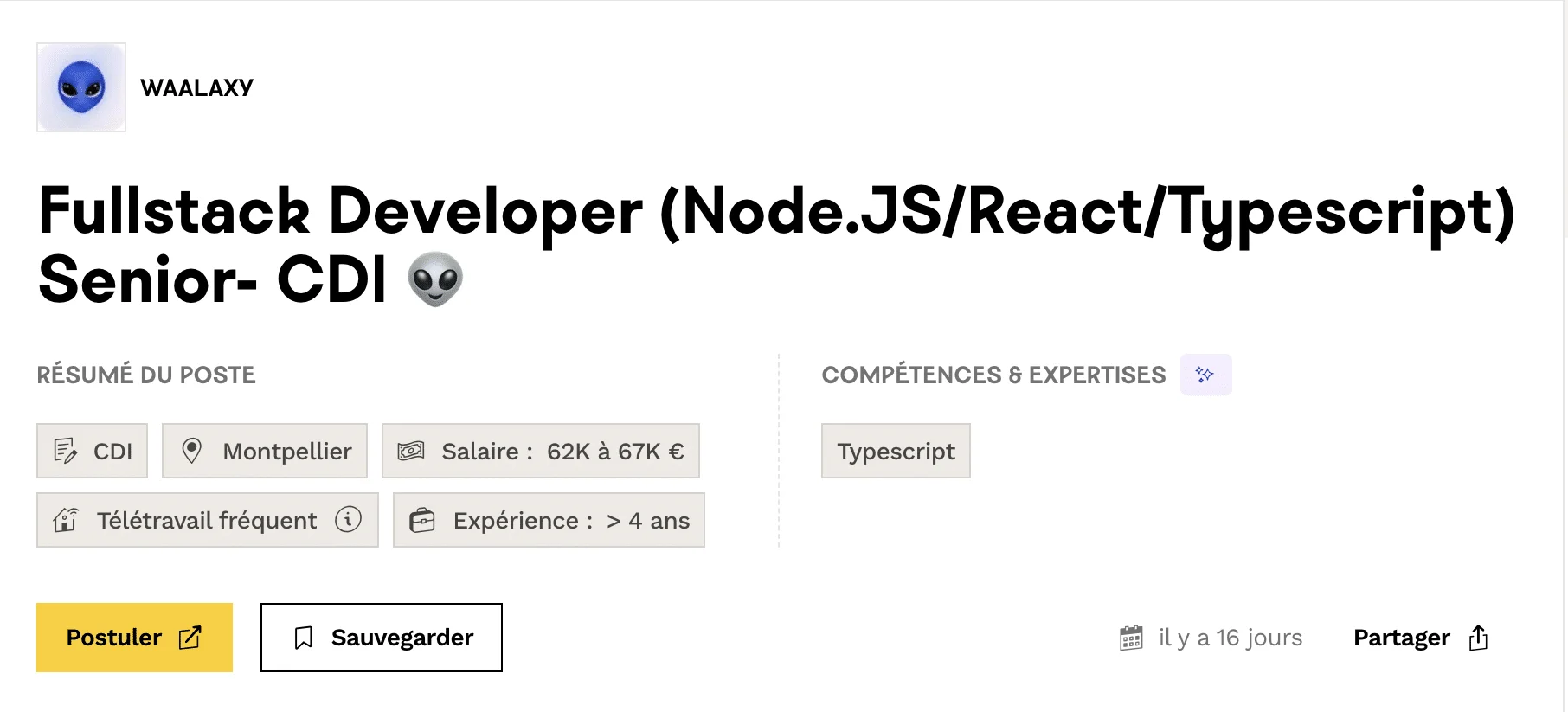Click the house remote-work icon
This screenshot has height=712, width=1568.
pyautogui.click(x=66, y=520)
